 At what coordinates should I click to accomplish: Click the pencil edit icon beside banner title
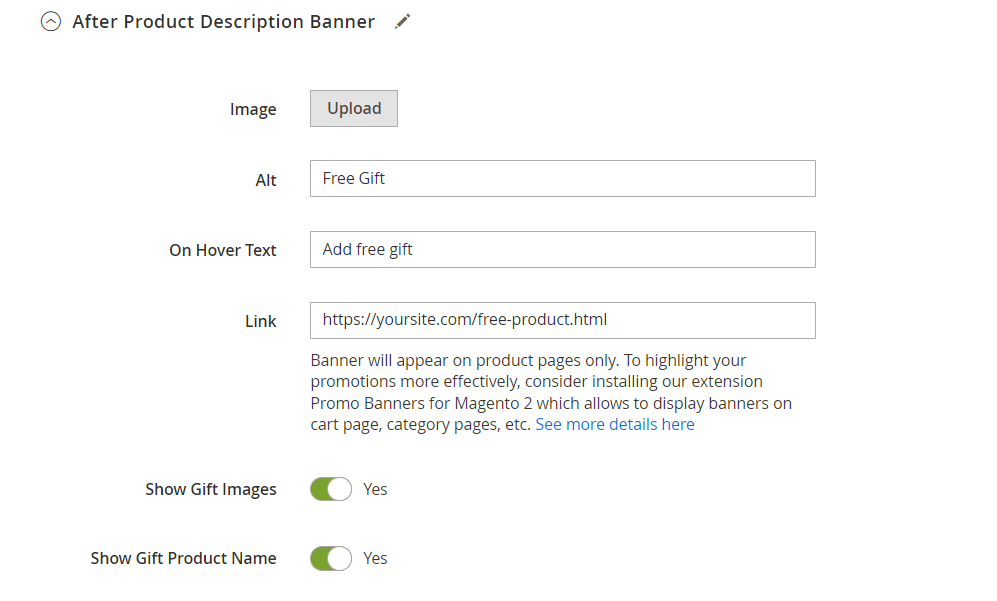click(x=402, y=22)
